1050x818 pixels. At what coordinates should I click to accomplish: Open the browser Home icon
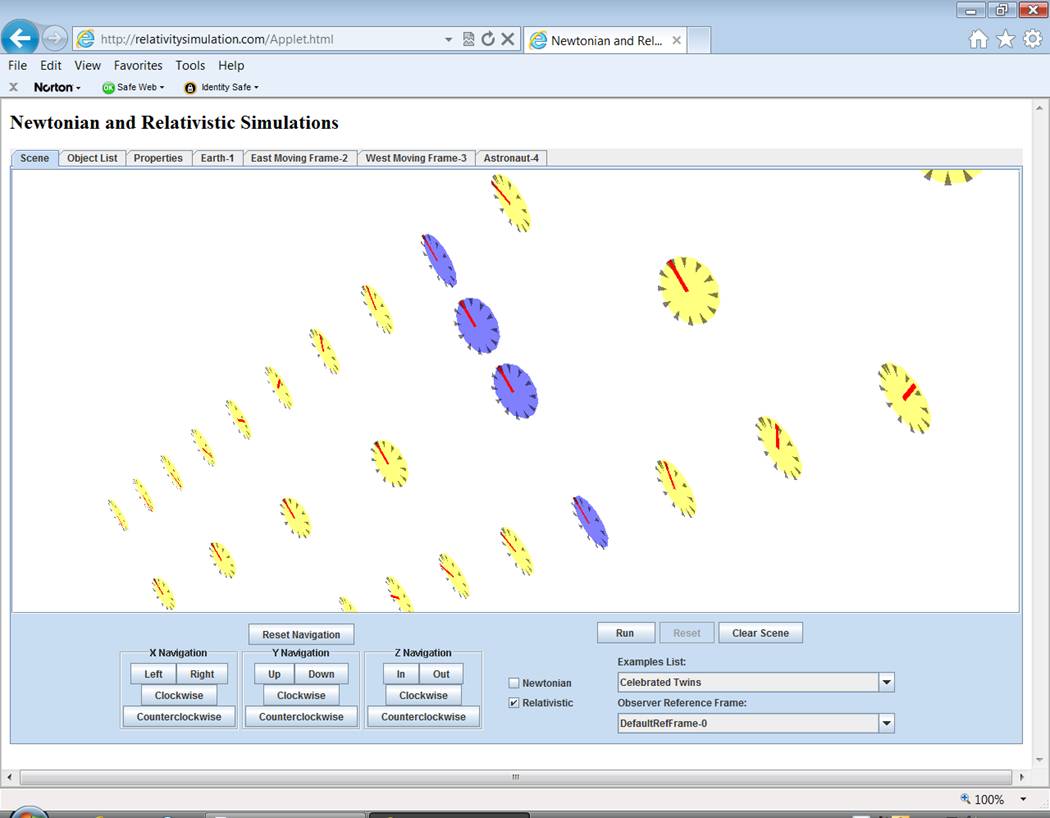click(x=978, y=39)
